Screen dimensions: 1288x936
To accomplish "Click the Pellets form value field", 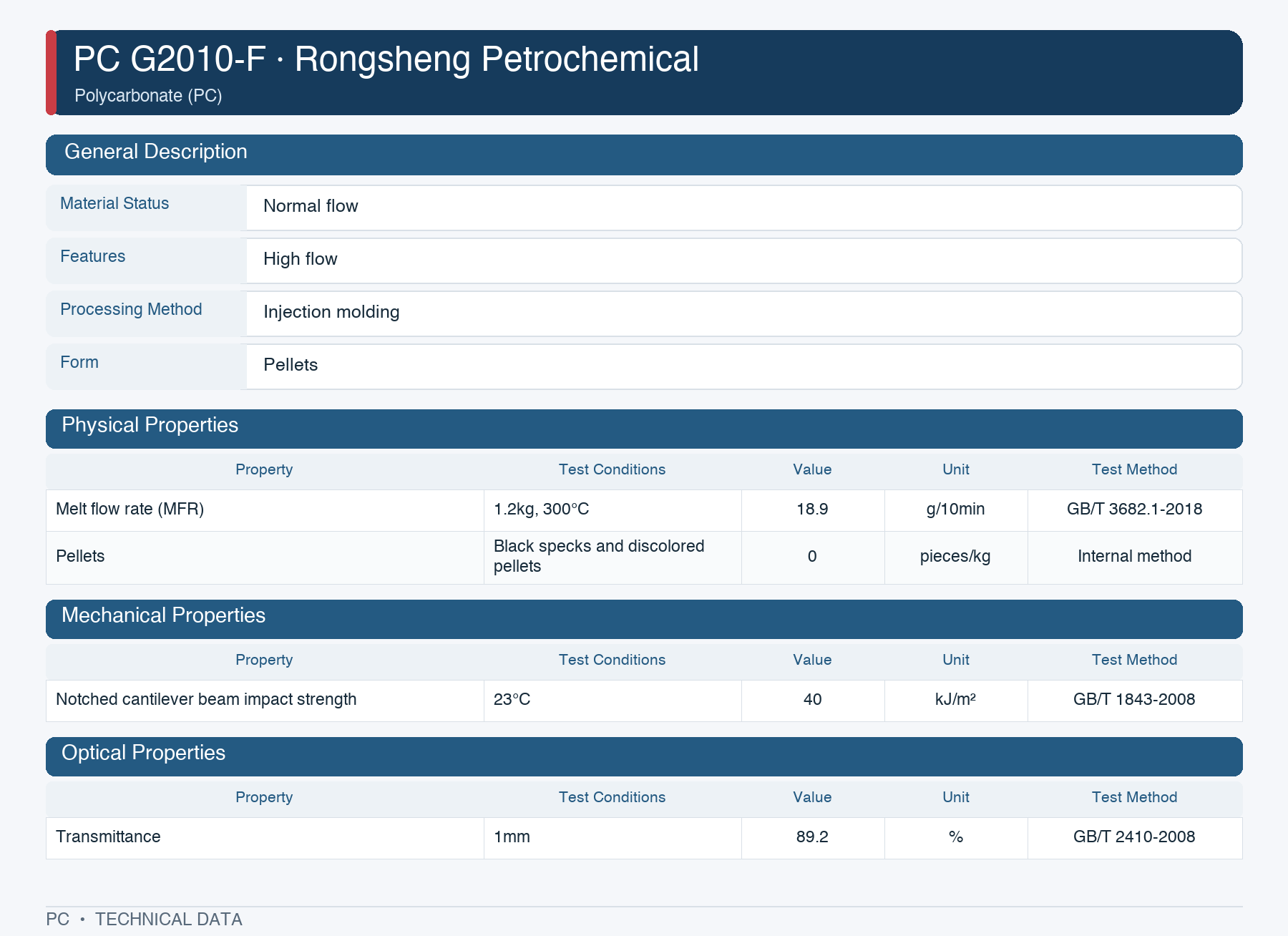I will 744,366.
